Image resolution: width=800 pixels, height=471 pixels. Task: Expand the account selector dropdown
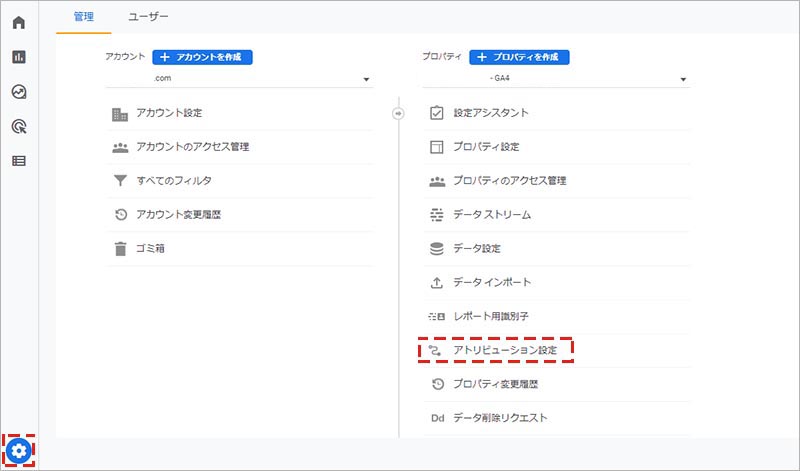366,79
